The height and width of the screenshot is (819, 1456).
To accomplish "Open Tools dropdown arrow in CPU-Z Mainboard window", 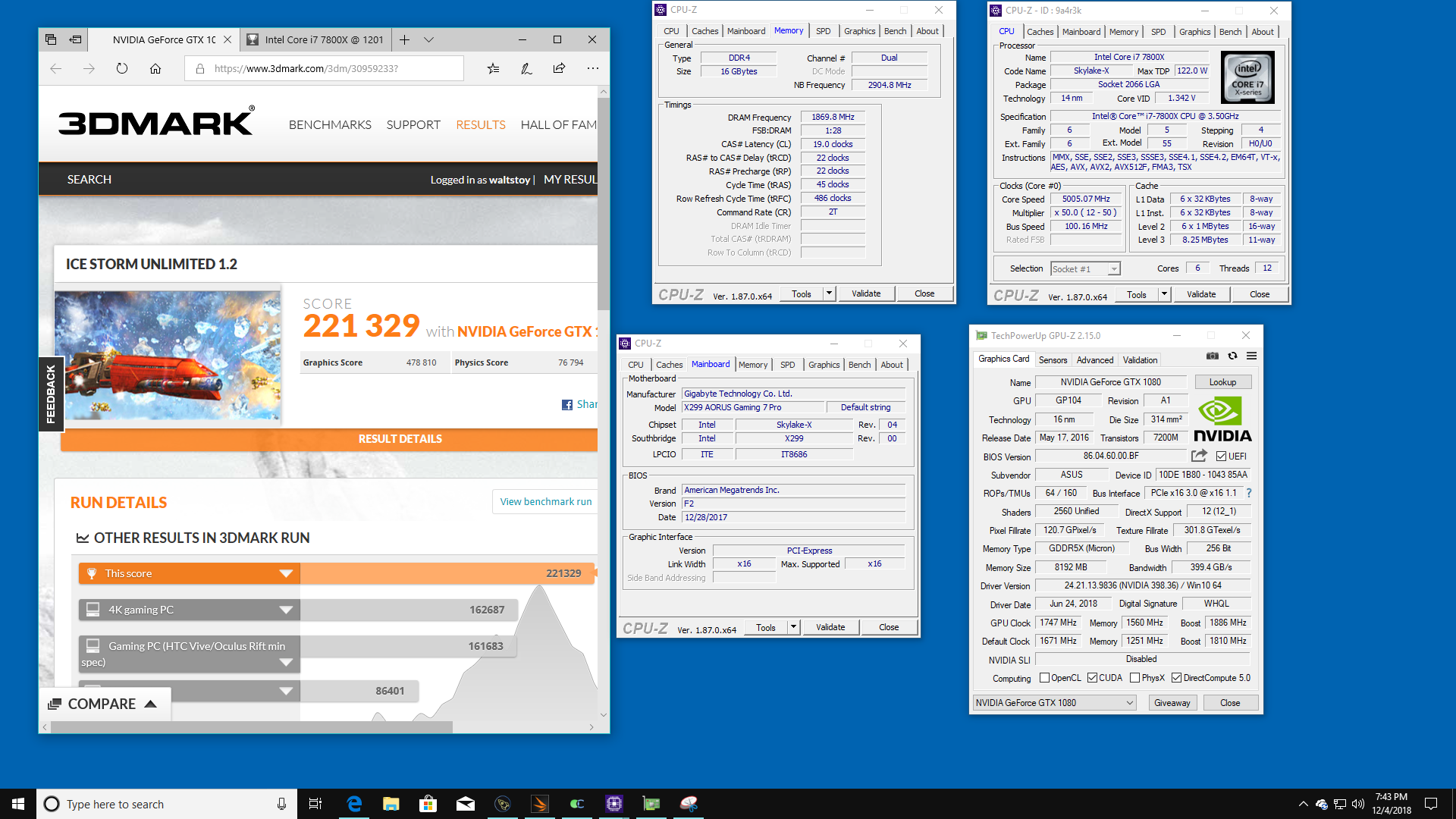I will click(x=793, y=627).
